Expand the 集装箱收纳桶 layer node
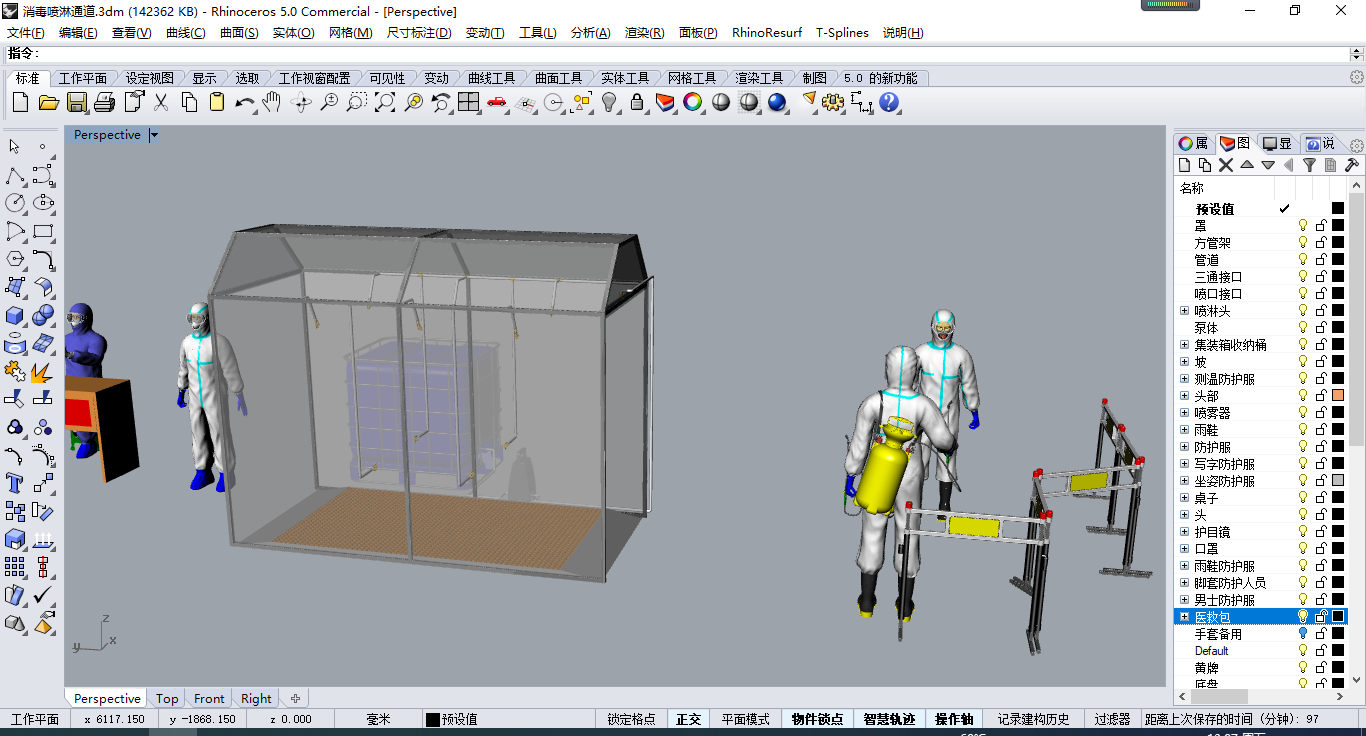Viewport: 1366px width, 736px height. [1185, 345]
